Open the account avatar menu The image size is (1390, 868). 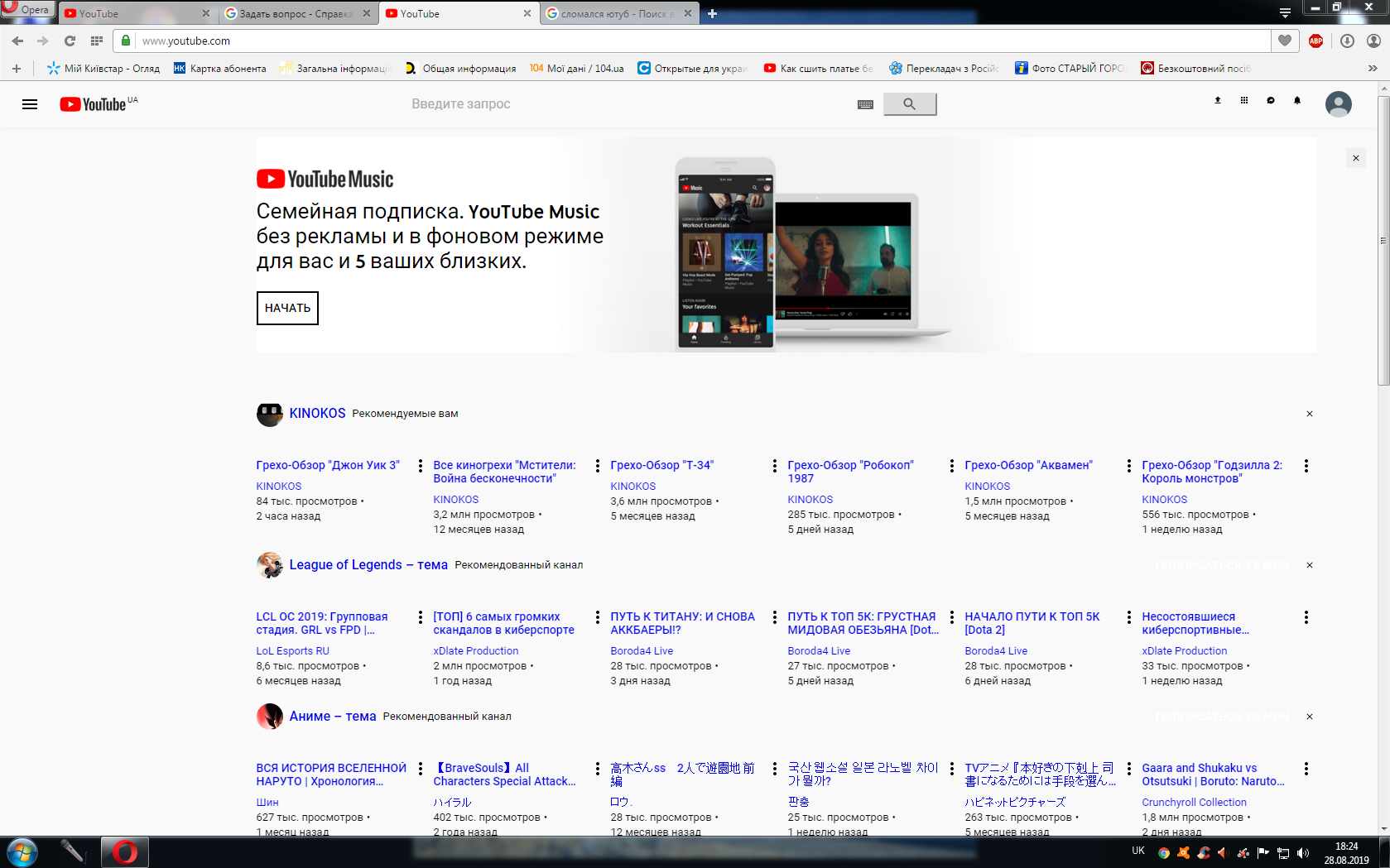tap(1339, 104)
